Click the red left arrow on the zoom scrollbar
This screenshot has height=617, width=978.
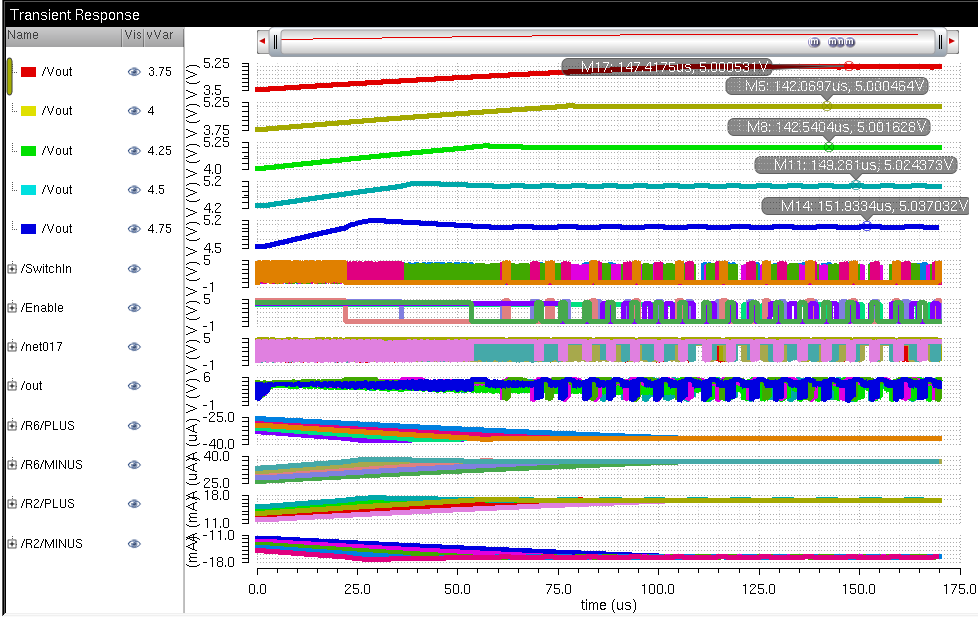tap(262, 41)
